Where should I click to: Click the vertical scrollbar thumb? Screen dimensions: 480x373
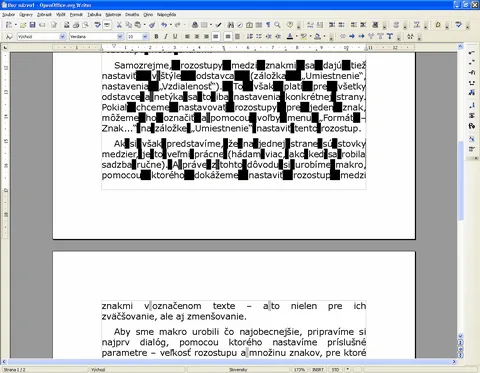461,180
